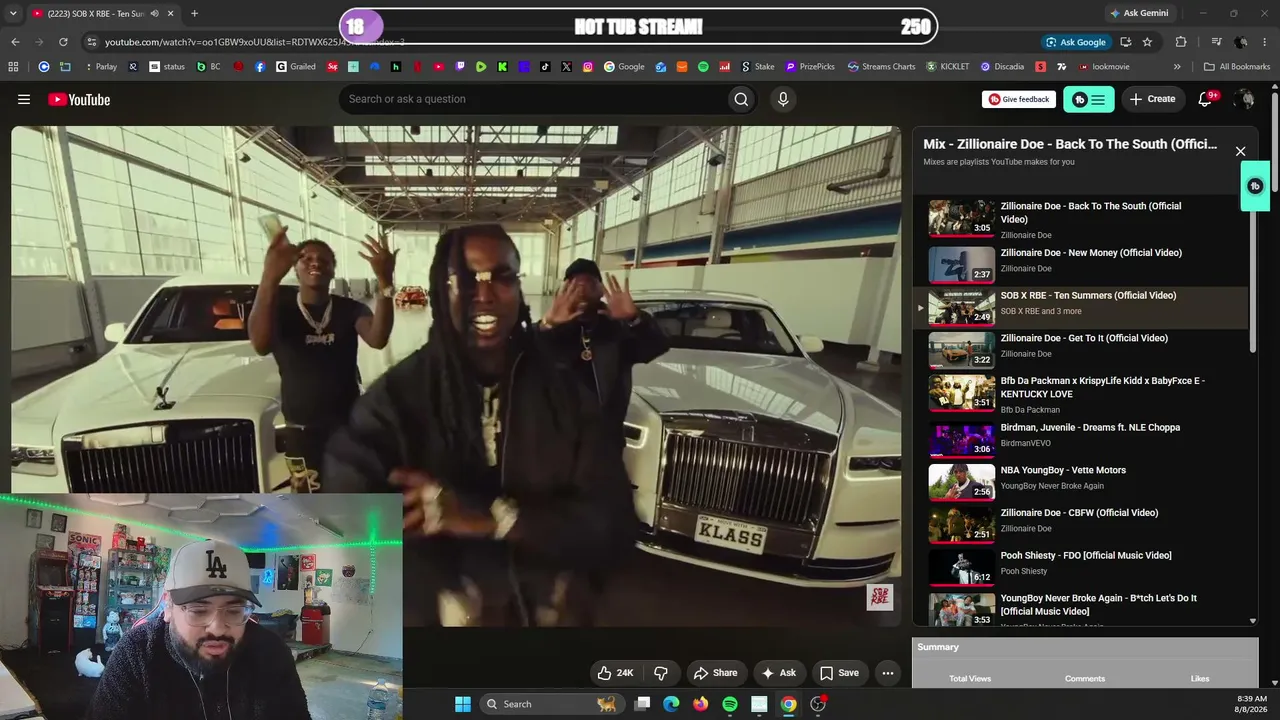The image size is (1280, 720).
Task: Open the Stake bookmark
Action: pos(758,67)
